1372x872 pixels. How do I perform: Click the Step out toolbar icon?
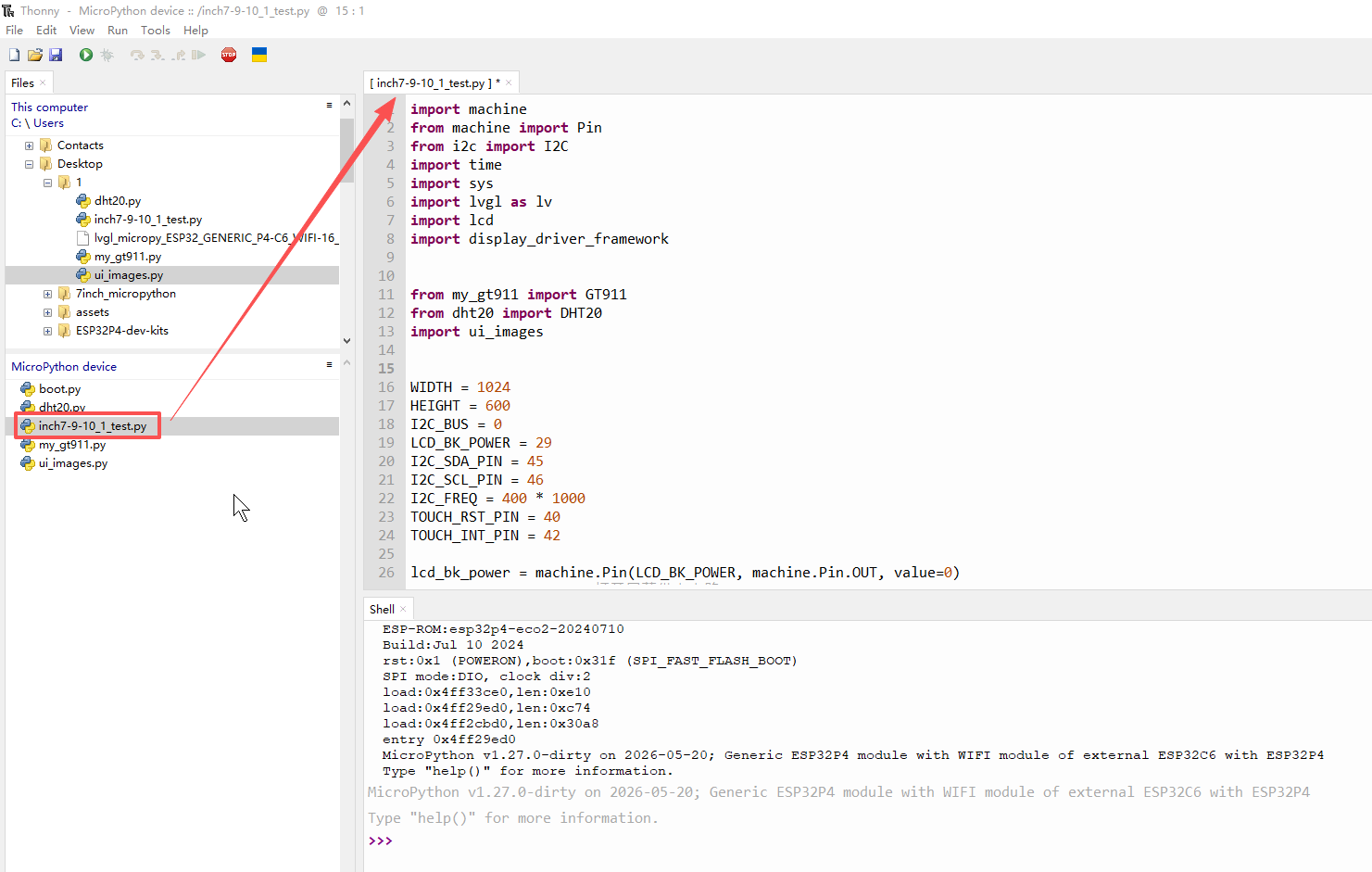(178, 56)
